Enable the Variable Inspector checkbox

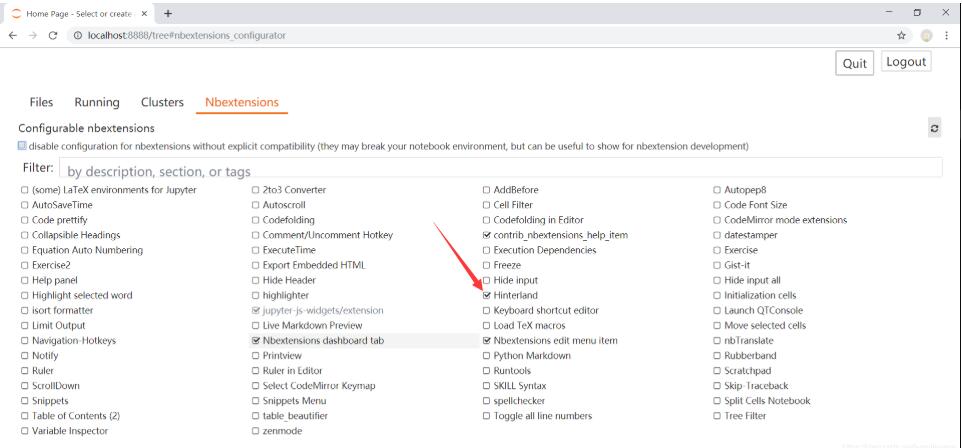coord(24,431)
